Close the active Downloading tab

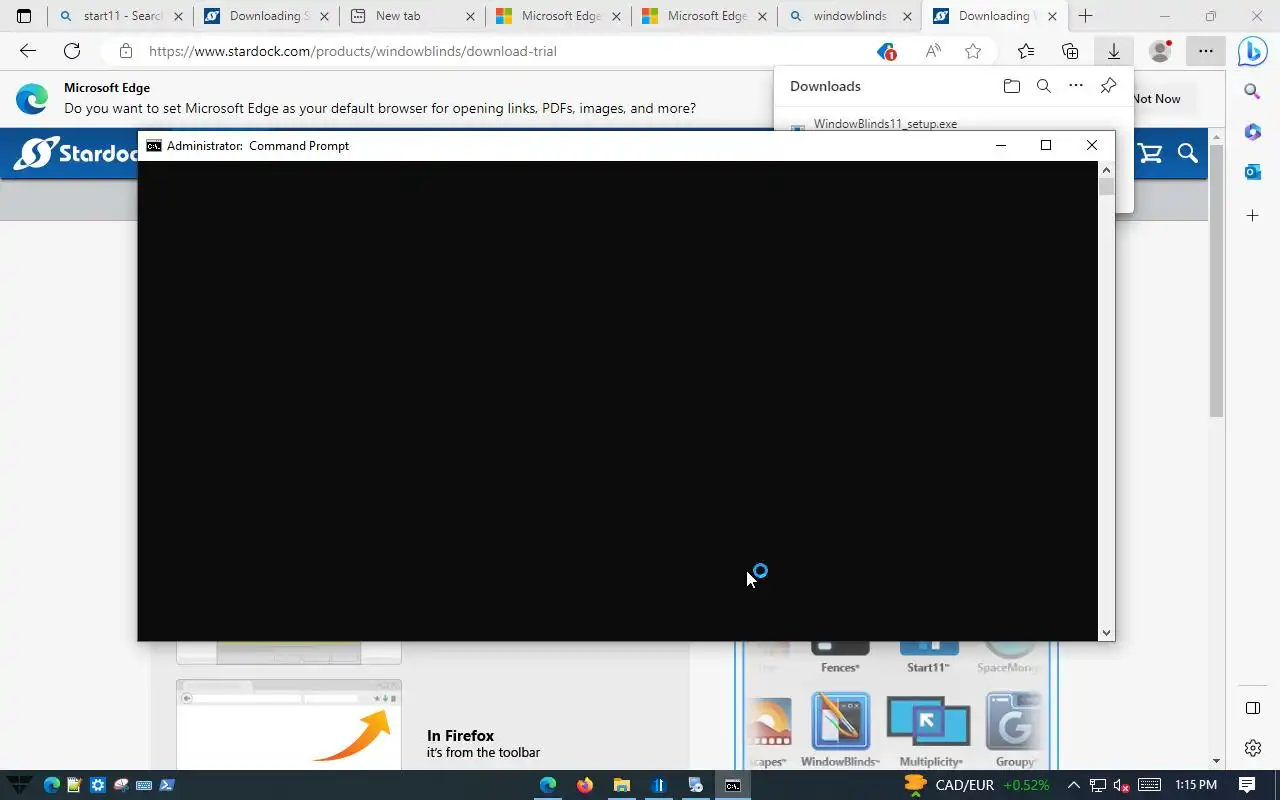click(1052, 16)
